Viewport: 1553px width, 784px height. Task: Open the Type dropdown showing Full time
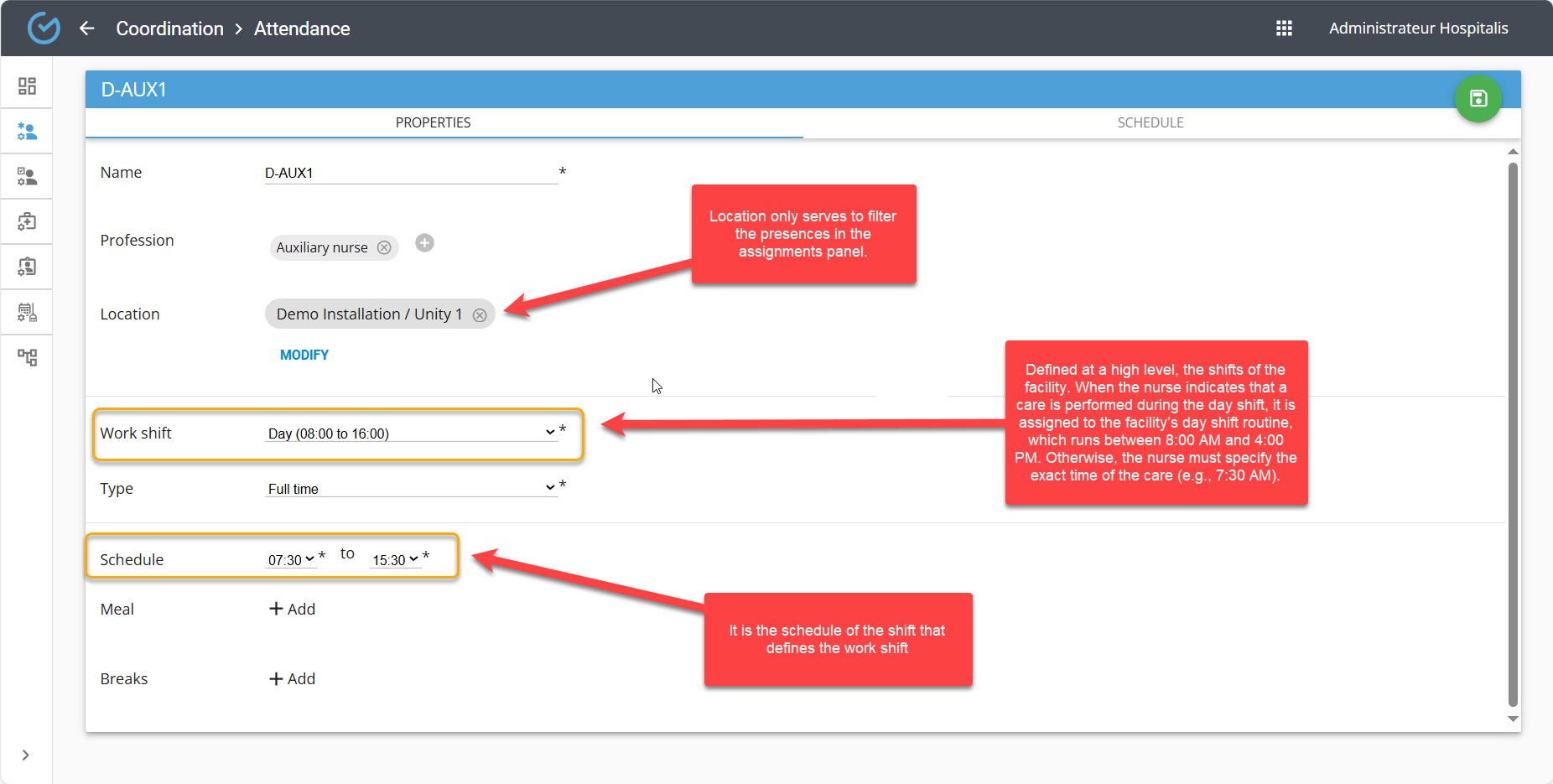pos(411,489)
